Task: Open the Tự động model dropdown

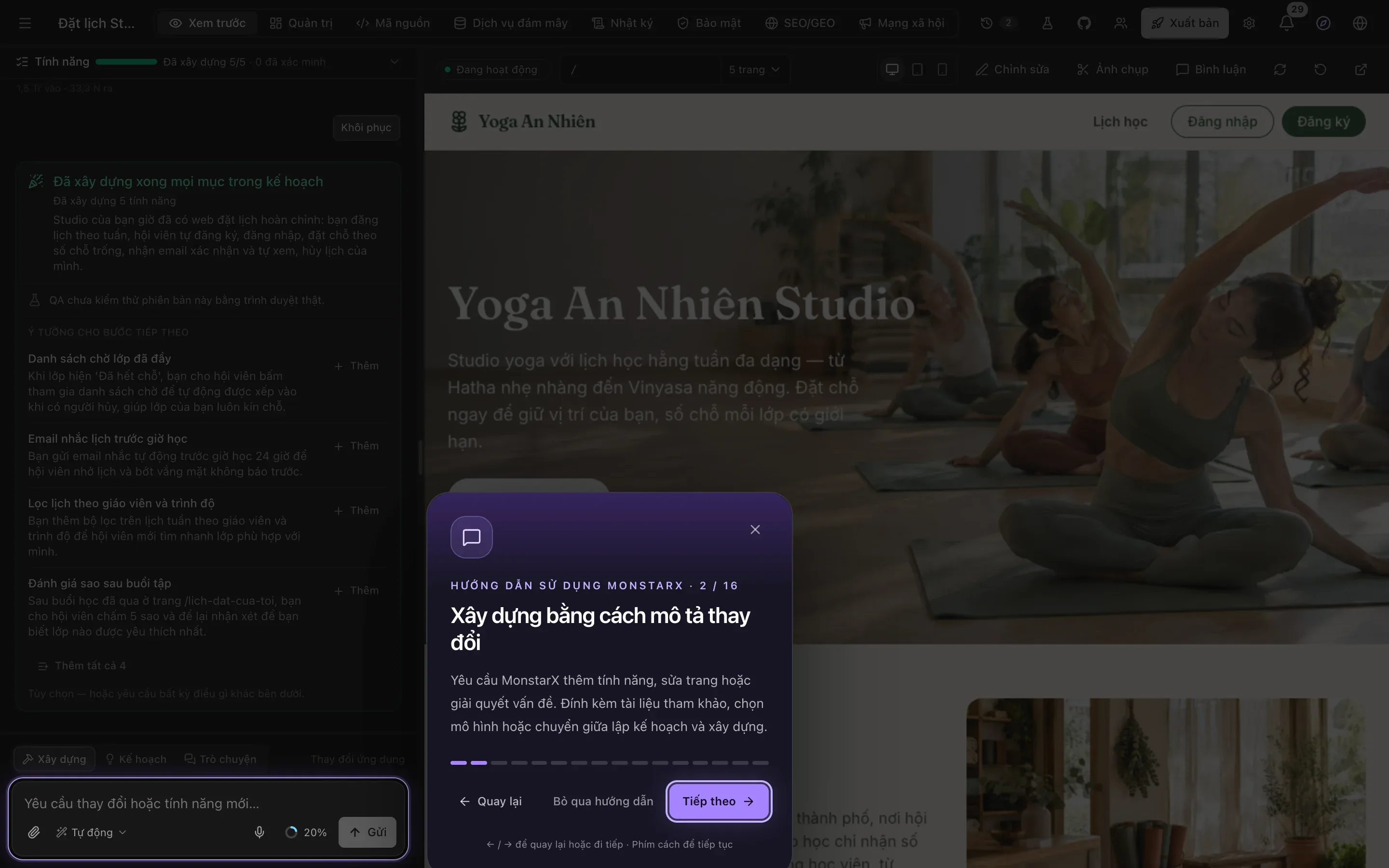Action: 91,832
